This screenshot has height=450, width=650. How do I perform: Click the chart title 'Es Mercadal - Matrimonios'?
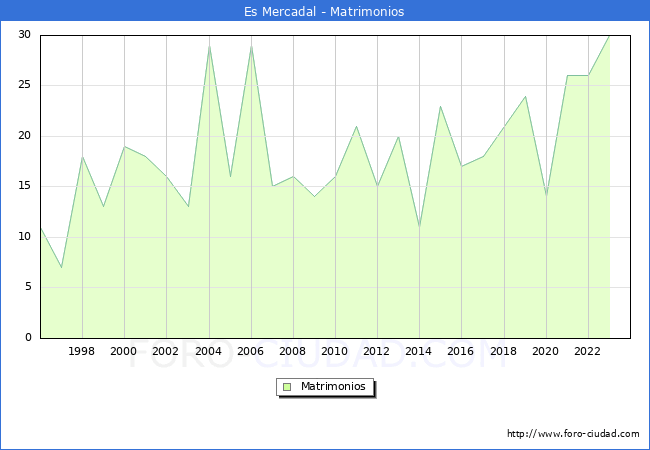(x=324, y=11)
